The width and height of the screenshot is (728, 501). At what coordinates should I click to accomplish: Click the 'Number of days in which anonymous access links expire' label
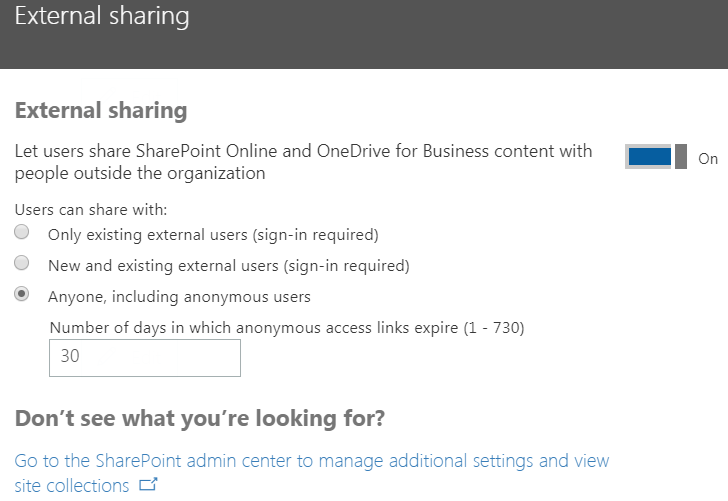tap(286, 327)
